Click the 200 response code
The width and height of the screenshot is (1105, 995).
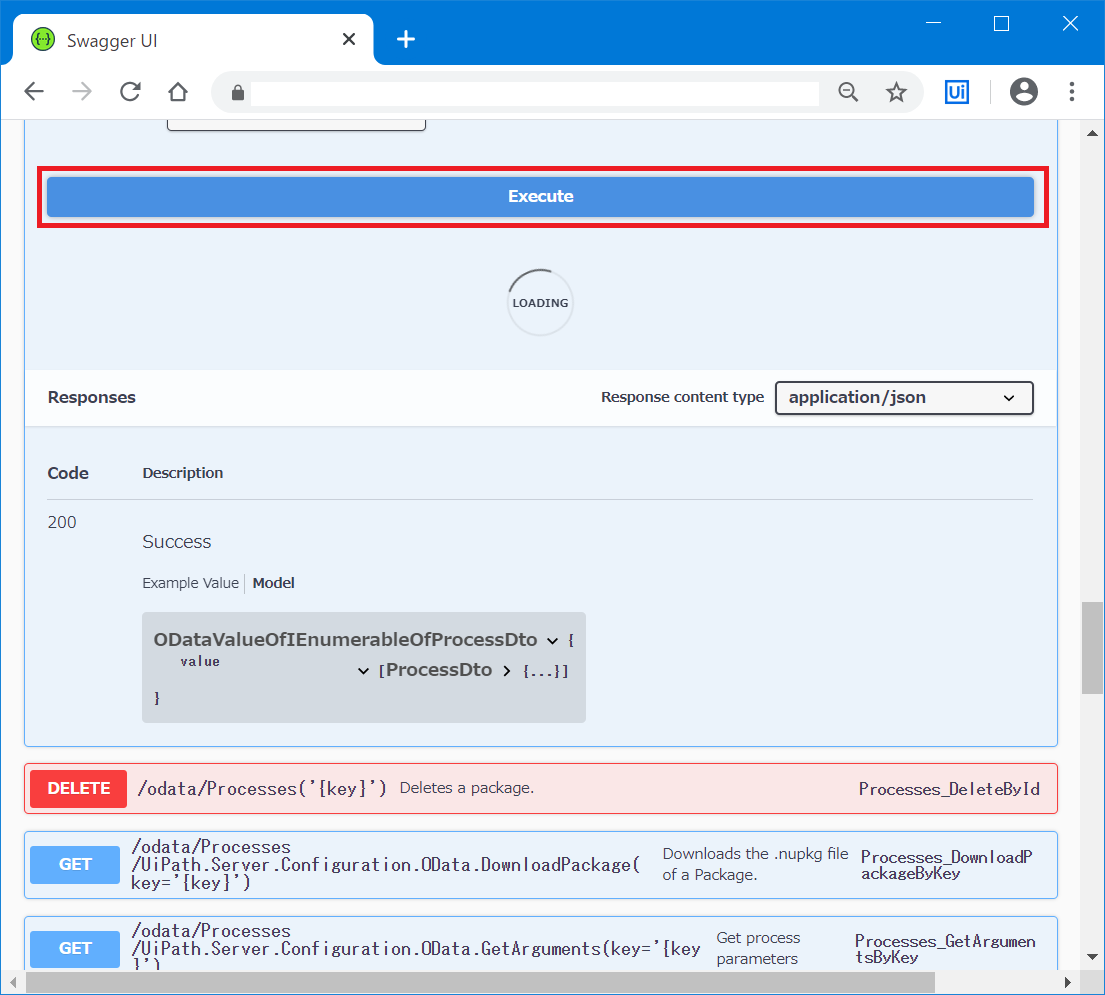click(x=62, y=523)
